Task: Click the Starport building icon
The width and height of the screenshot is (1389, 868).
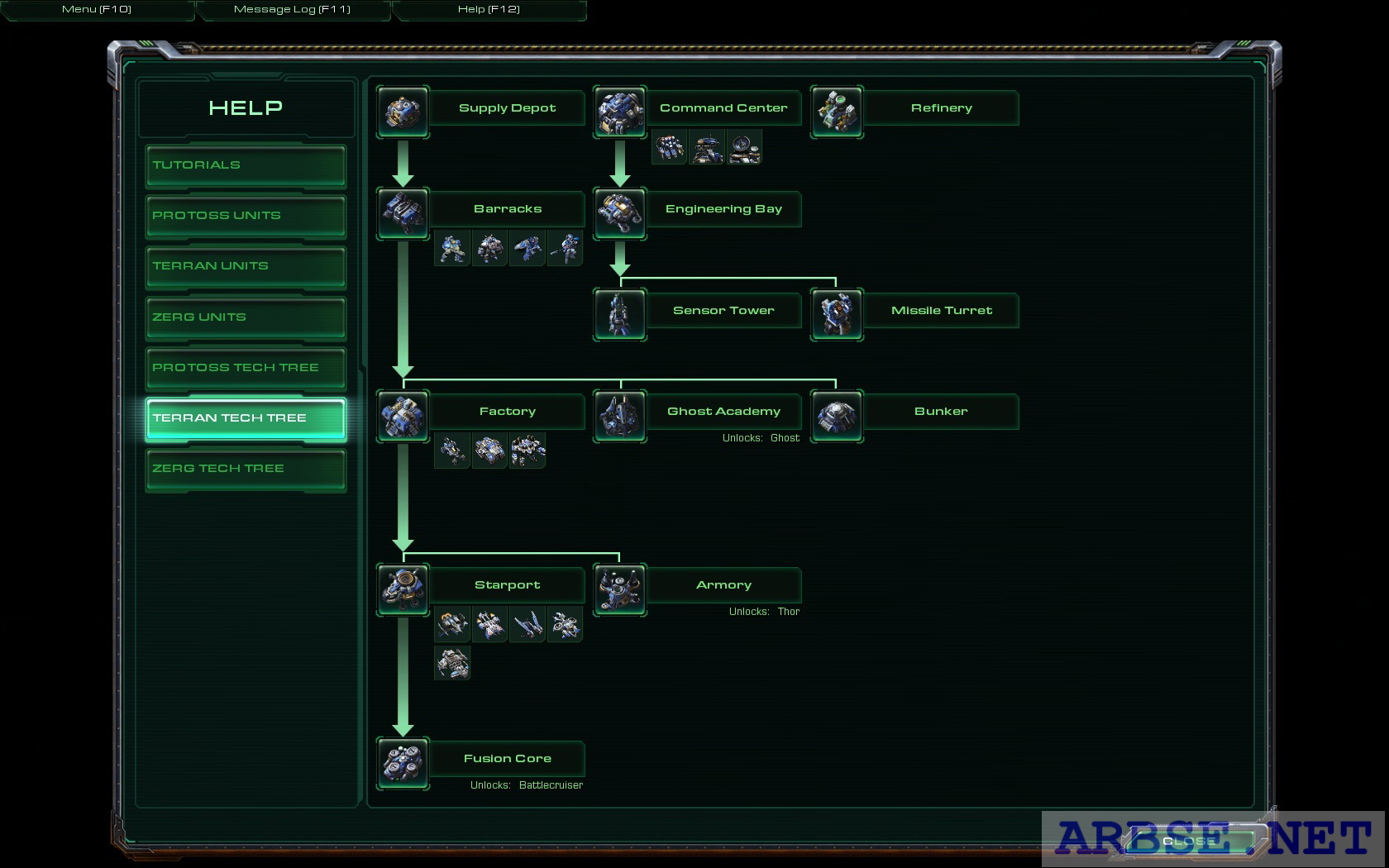Action: (403, 589)
